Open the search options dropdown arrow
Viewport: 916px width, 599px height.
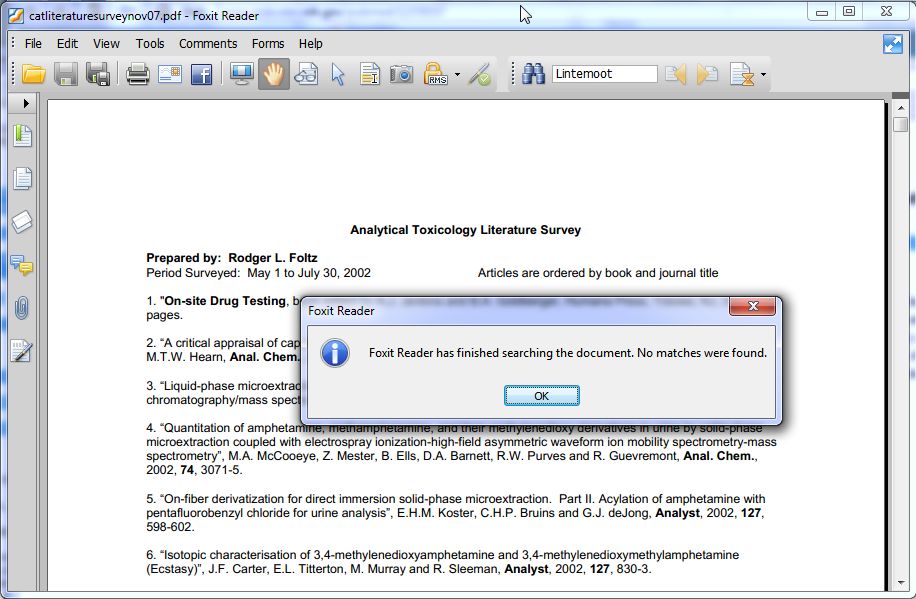pos(763,75)
